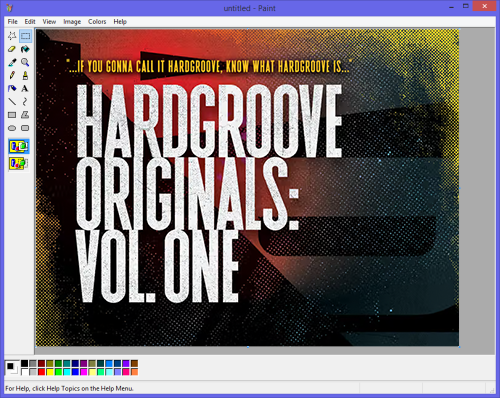The height and width of the screenshot is (398, 500).
Task: Select the Rounded Rectangle tool
Action: tap(25, 128)
